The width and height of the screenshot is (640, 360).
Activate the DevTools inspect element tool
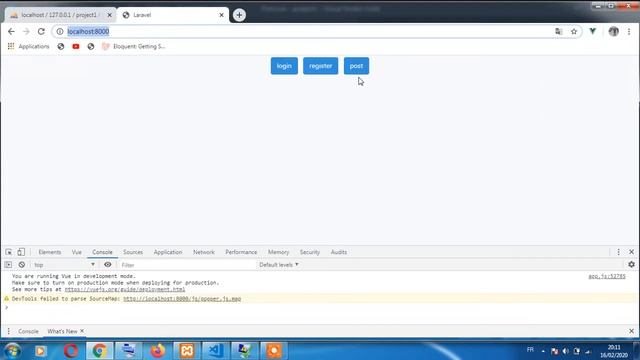tap(9, 252)
